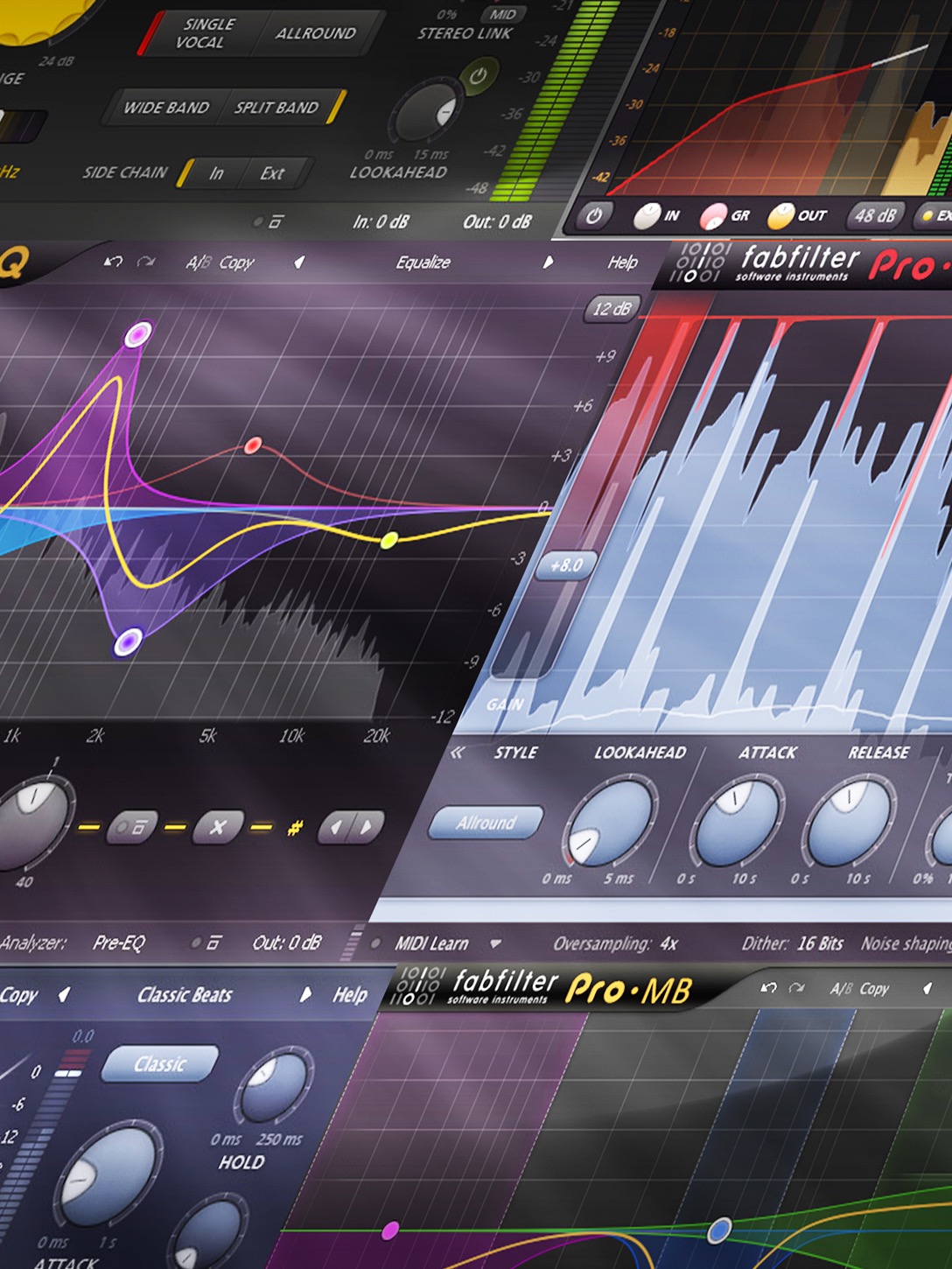Toggle the OUT level display

796,215
